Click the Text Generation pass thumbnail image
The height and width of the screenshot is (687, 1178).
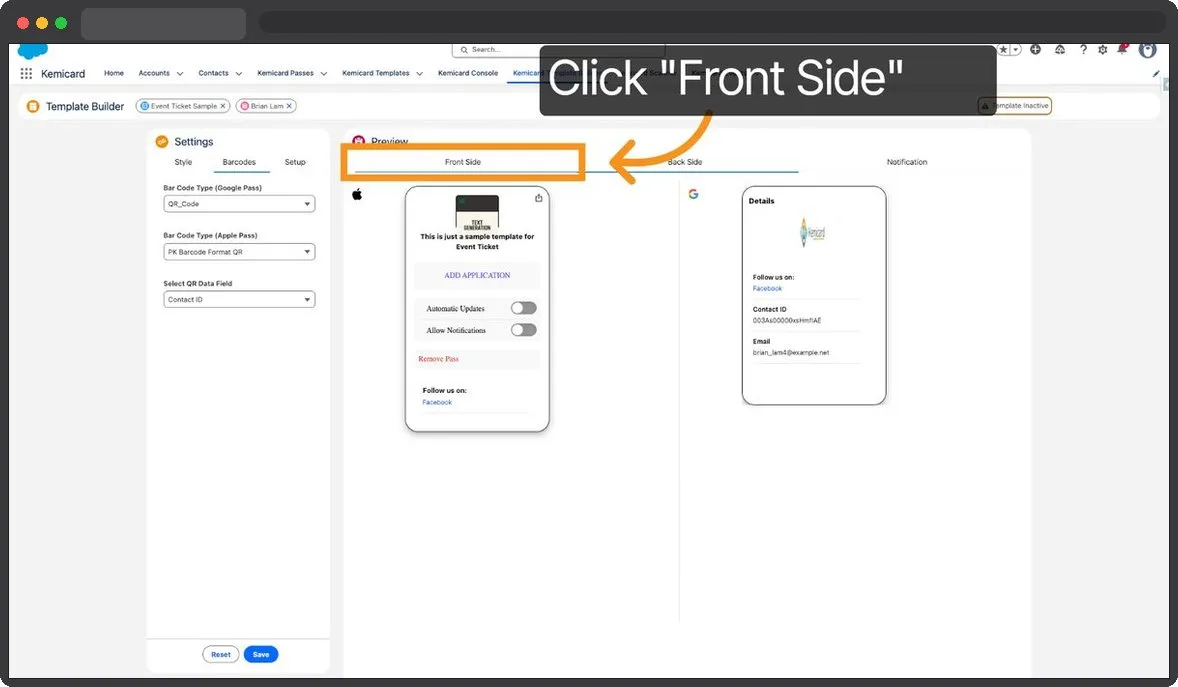pyautogui.click(x=477, y=213)
